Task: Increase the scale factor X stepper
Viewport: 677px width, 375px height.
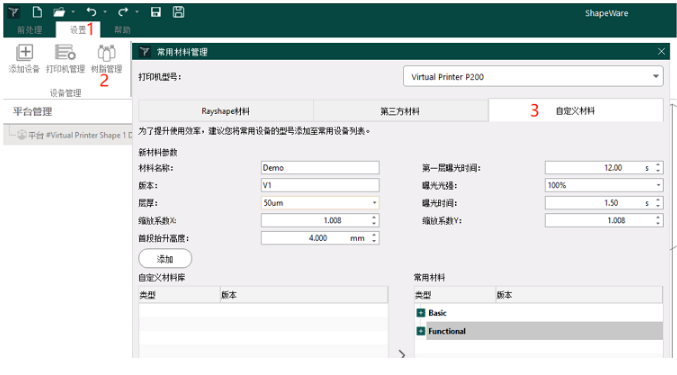Action: tap(374, 217)
